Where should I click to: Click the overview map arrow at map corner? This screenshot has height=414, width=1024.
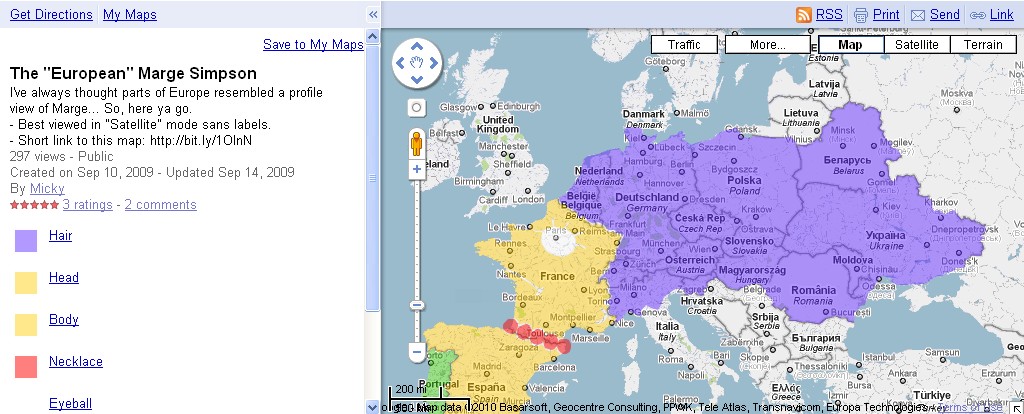[x=1018, y=408]
